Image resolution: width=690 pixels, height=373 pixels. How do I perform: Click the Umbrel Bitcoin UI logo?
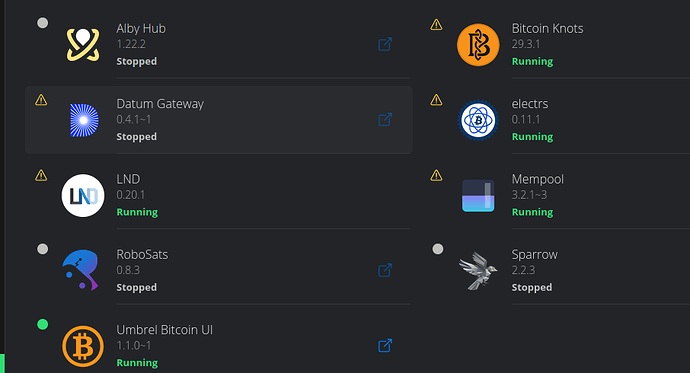click(83, 346)
